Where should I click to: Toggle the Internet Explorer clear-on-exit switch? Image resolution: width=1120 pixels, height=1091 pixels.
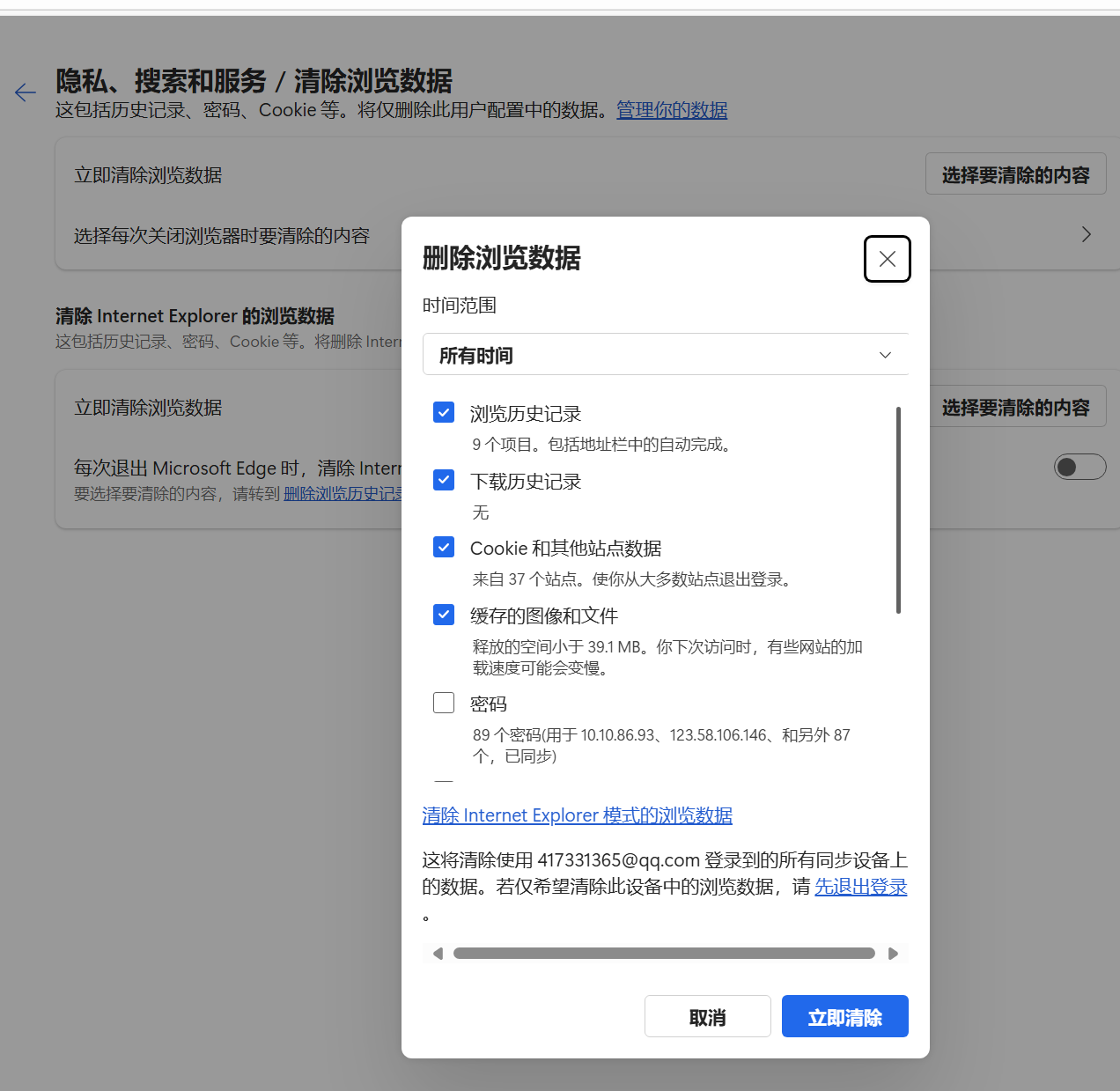[x=1079, y=467]
